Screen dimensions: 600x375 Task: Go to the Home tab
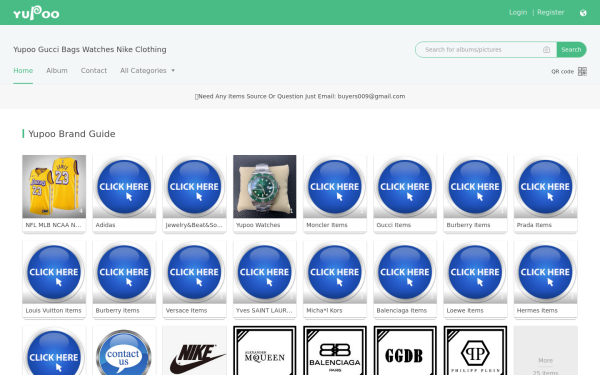tap(23, 71)
